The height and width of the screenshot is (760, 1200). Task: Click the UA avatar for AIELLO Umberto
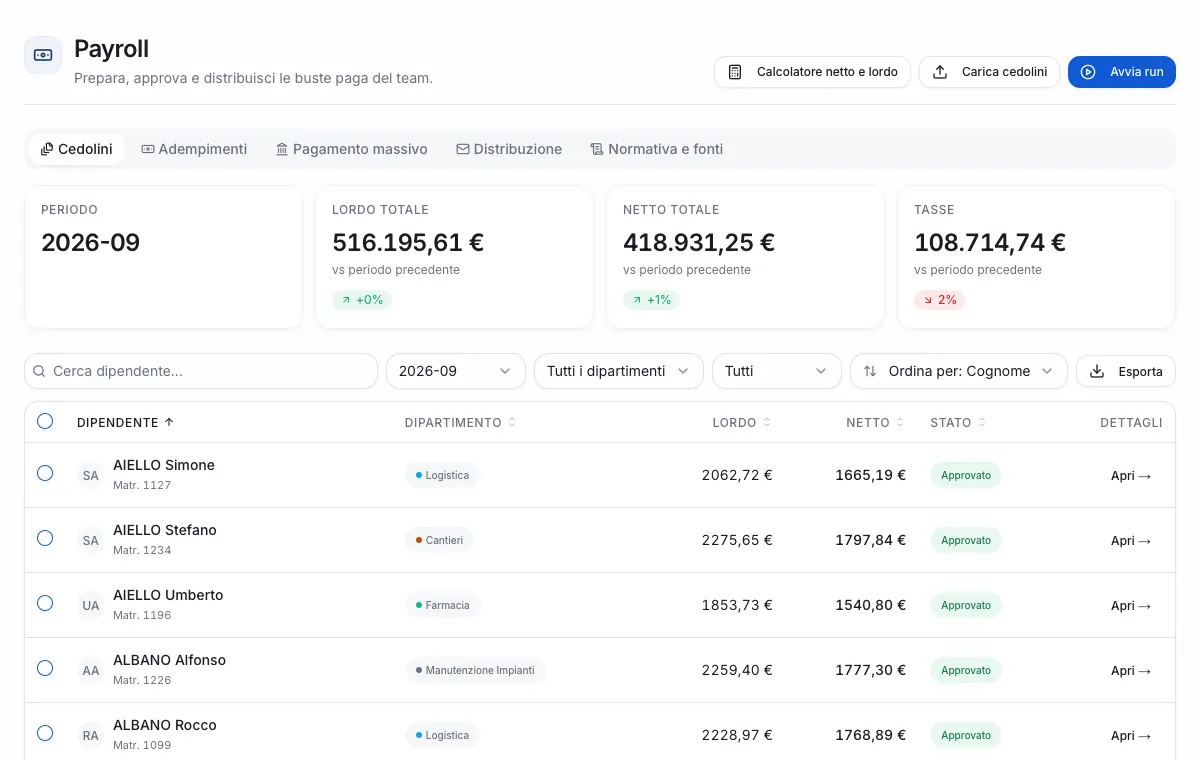91,605
